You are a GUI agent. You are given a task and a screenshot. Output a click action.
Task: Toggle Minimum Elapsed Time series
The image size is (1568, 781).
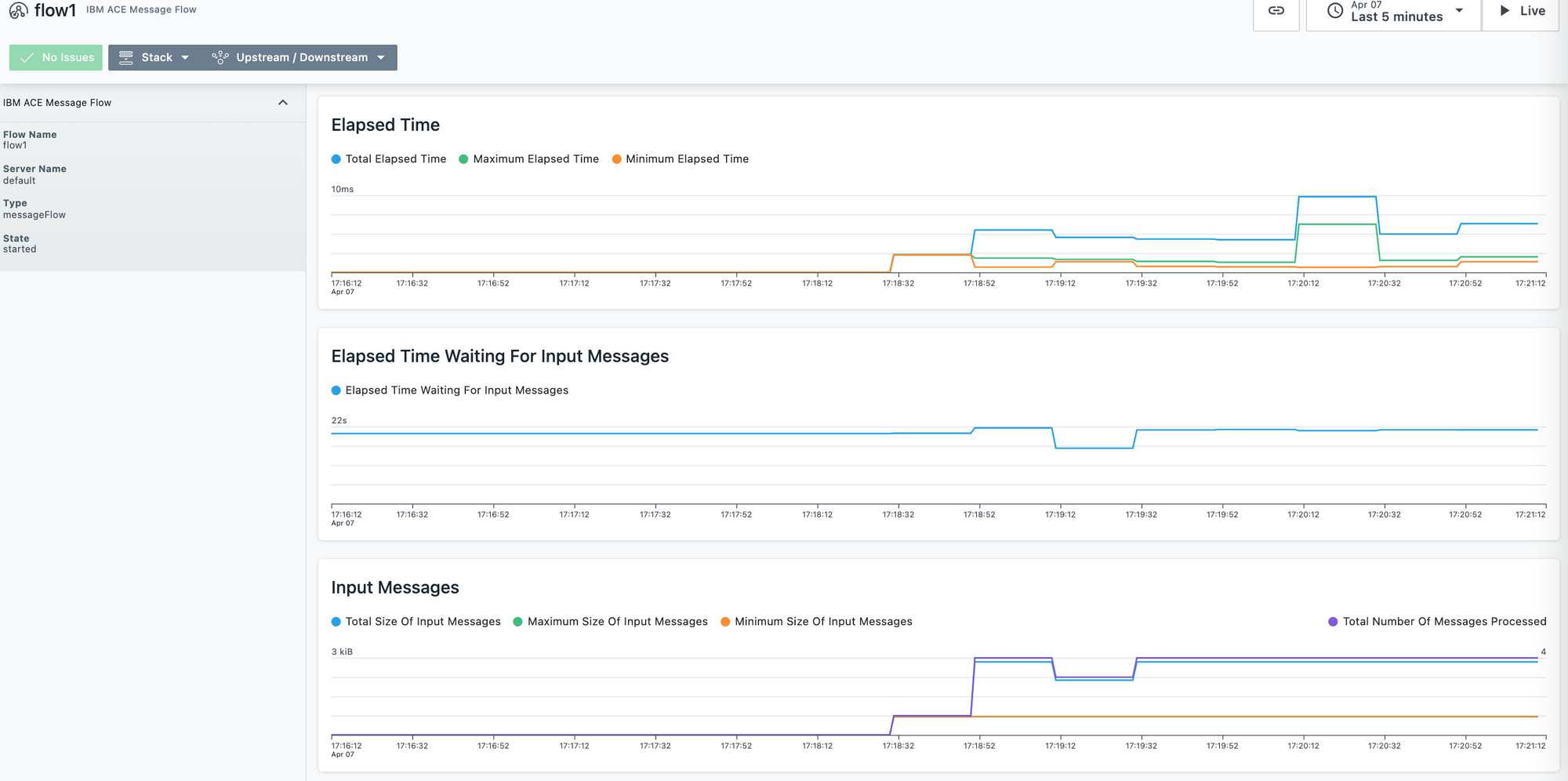point(681,159)
